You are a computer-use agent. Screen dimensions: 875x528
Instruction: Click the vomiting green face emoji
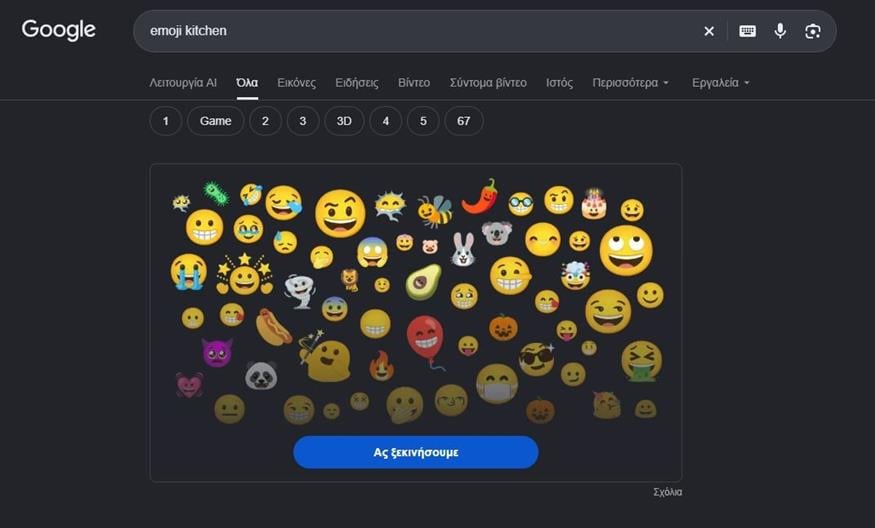641,361
